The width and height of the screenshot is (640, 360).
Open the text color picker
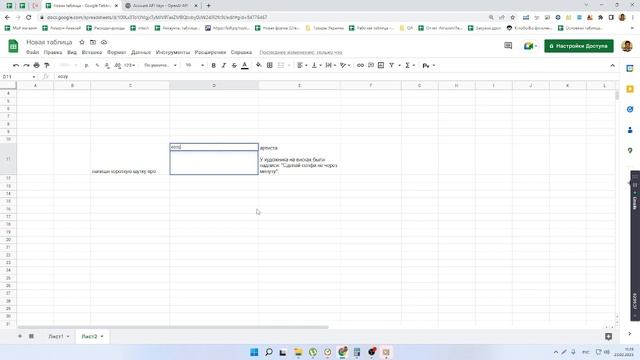[x=244, y=65]
